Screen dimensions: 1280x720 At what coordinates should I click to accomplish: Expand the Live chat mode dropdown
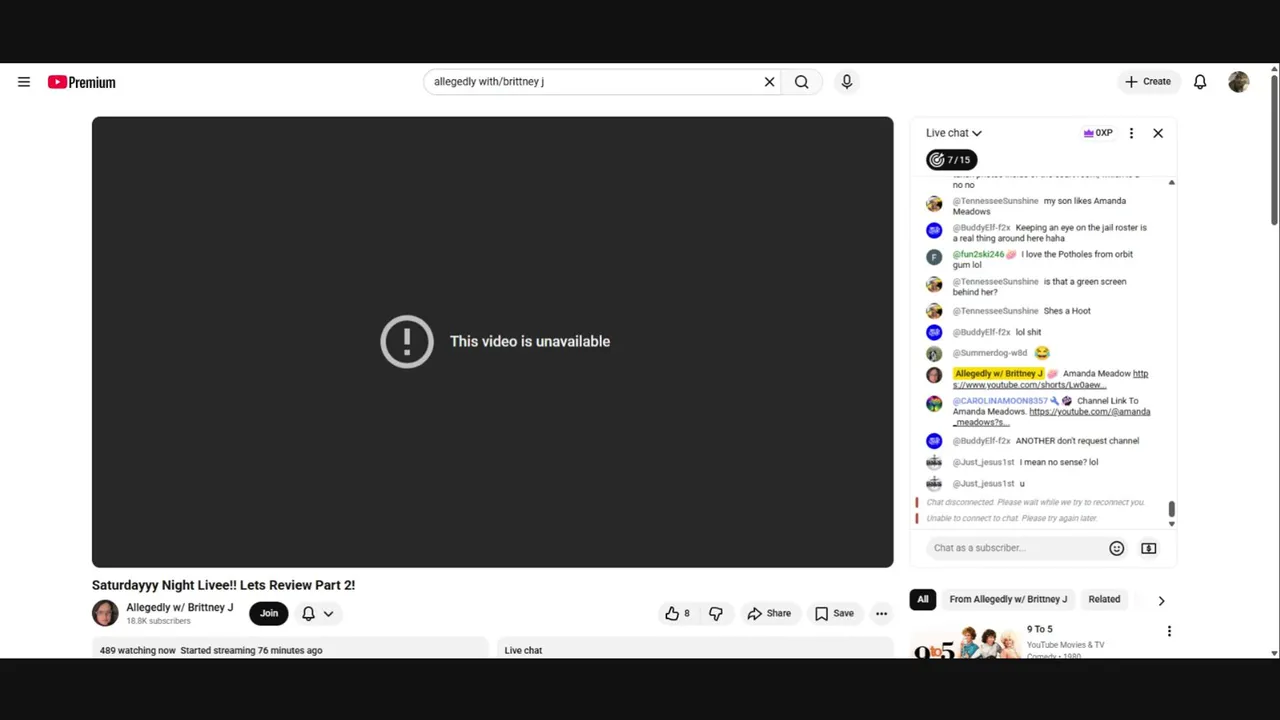tap(954, 133)
